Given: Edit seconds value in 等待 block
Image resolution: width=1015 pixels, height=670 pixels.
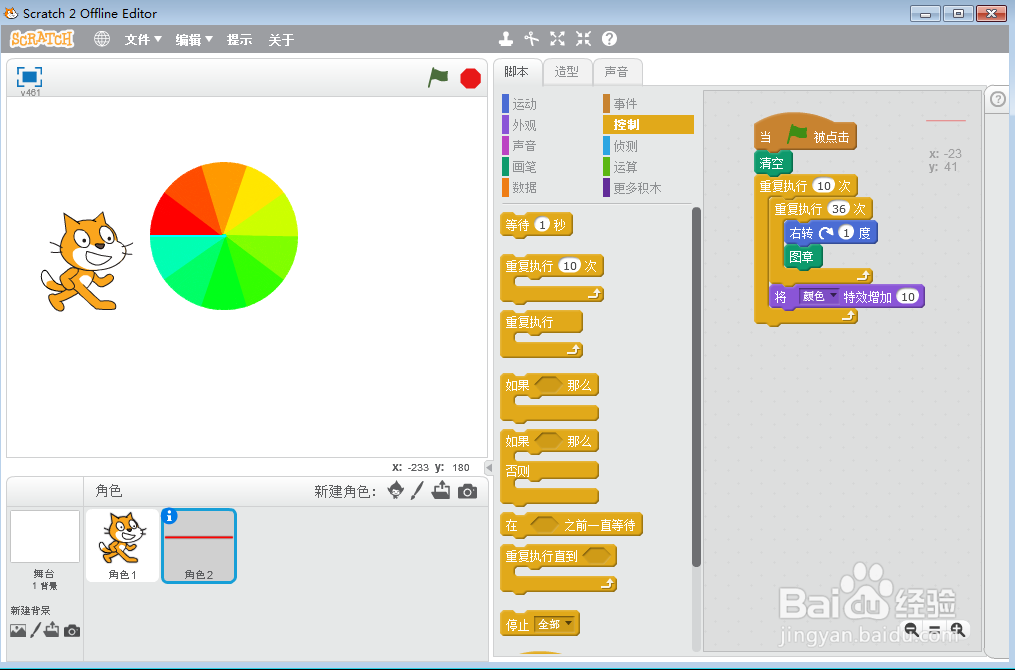Looking at the screenshot, I should click(542, 225).
